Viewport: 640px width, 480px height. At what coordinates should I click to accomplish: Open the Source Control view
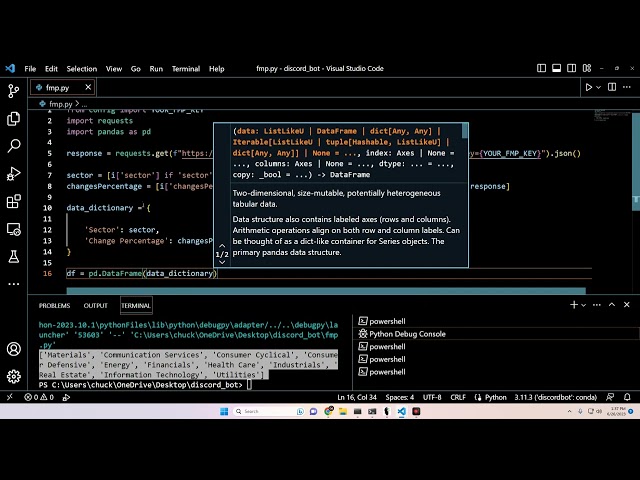point(13,91)
